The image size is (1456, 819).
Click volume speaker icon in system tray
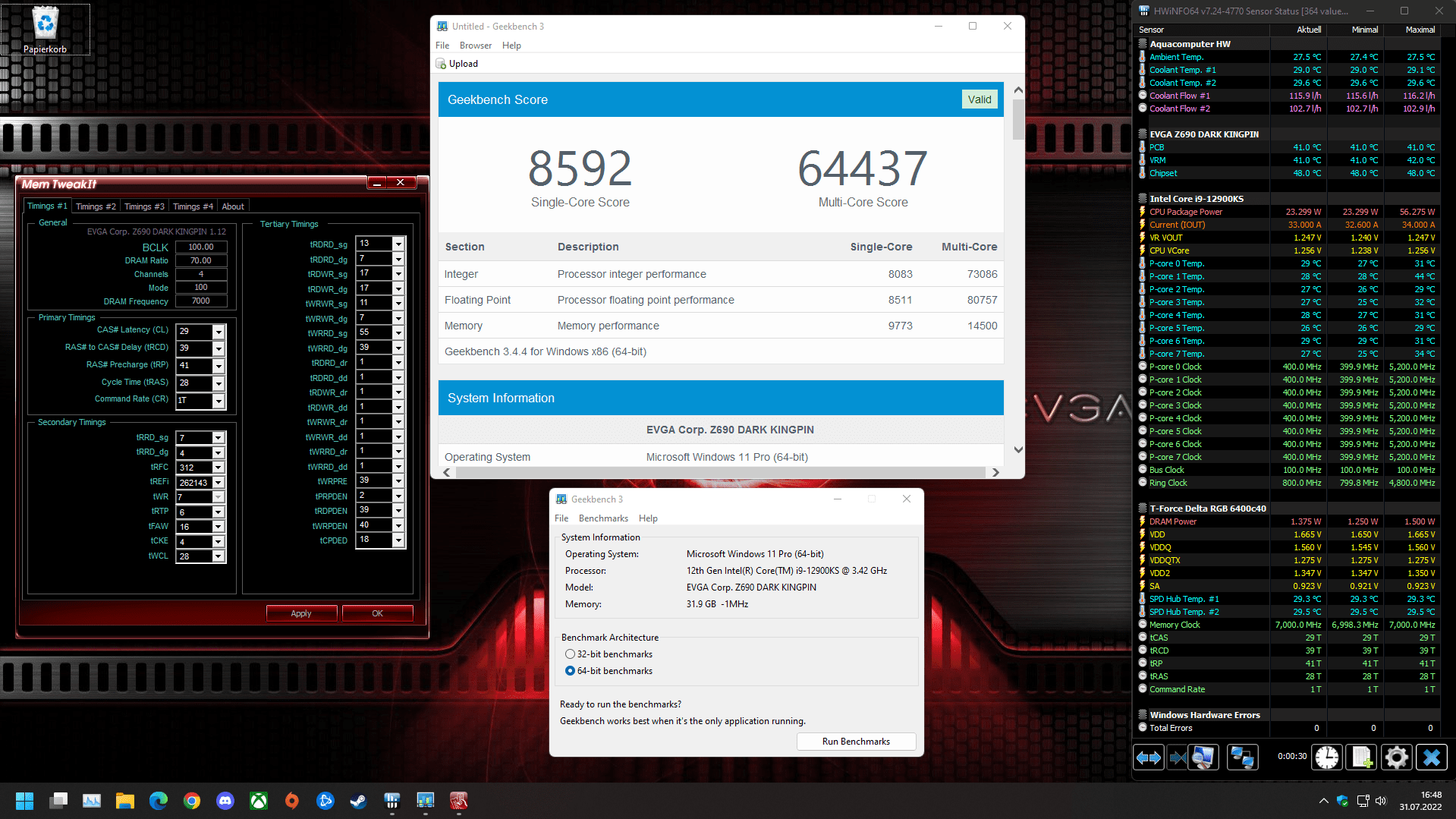click(x=1380, y=801)
